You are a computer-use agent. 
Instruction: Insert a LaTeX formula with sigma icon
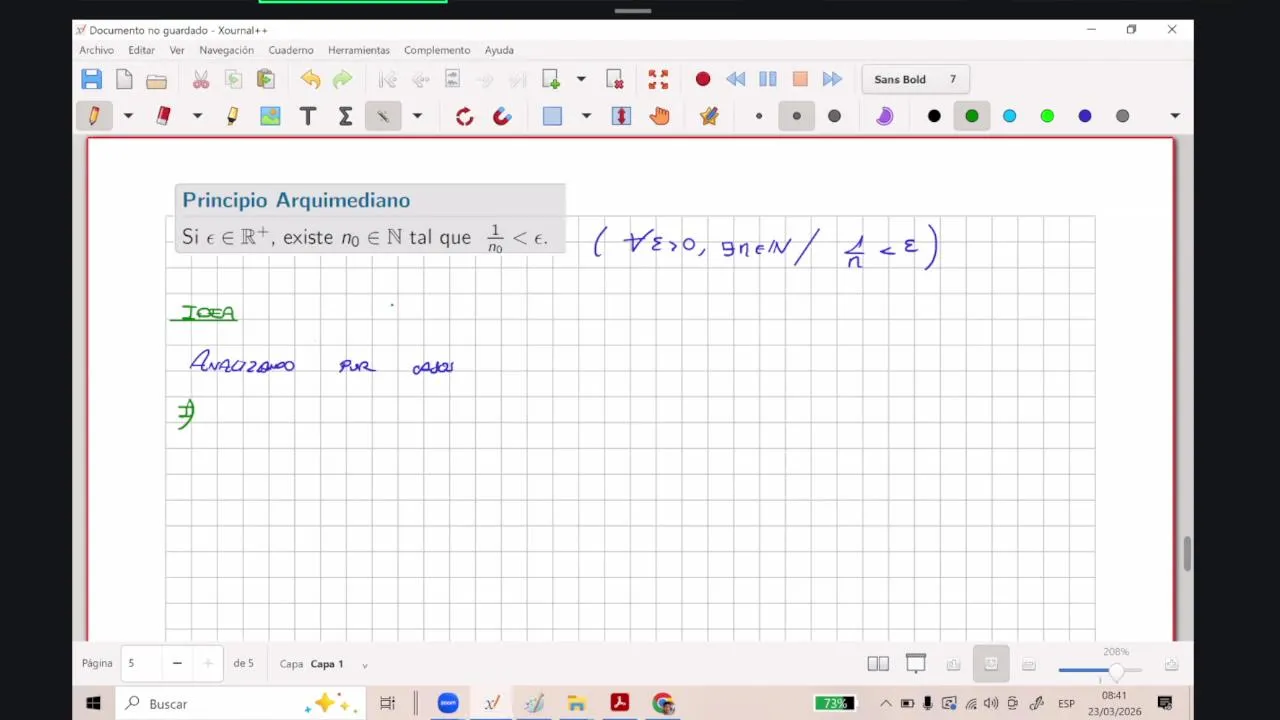[345, 116]
